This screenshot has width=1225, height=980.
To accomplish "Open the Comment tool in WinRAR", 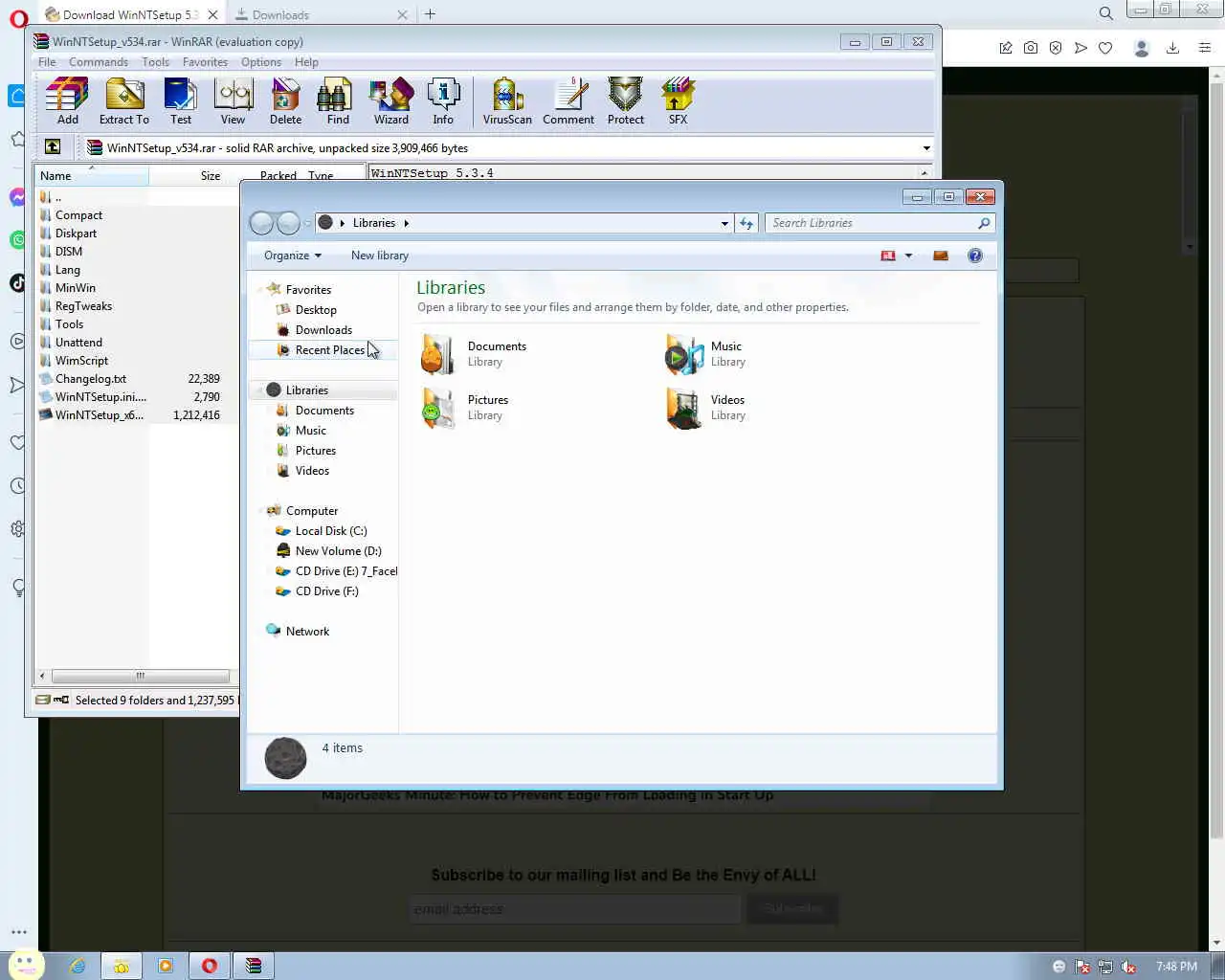I will pos(568,101).
